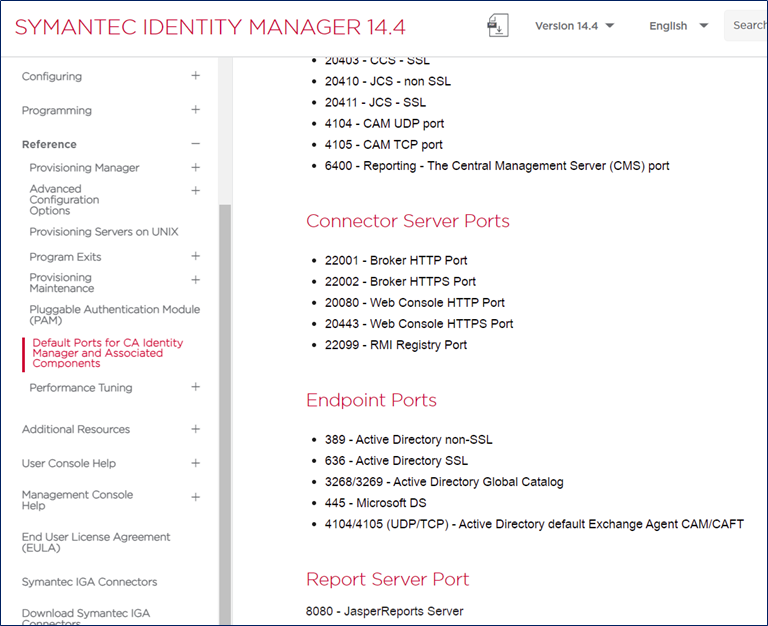Viewport: 768px width, 626px height.
Task: Expand Provisioning Maintenance plus icon
Action: (195, 280)
